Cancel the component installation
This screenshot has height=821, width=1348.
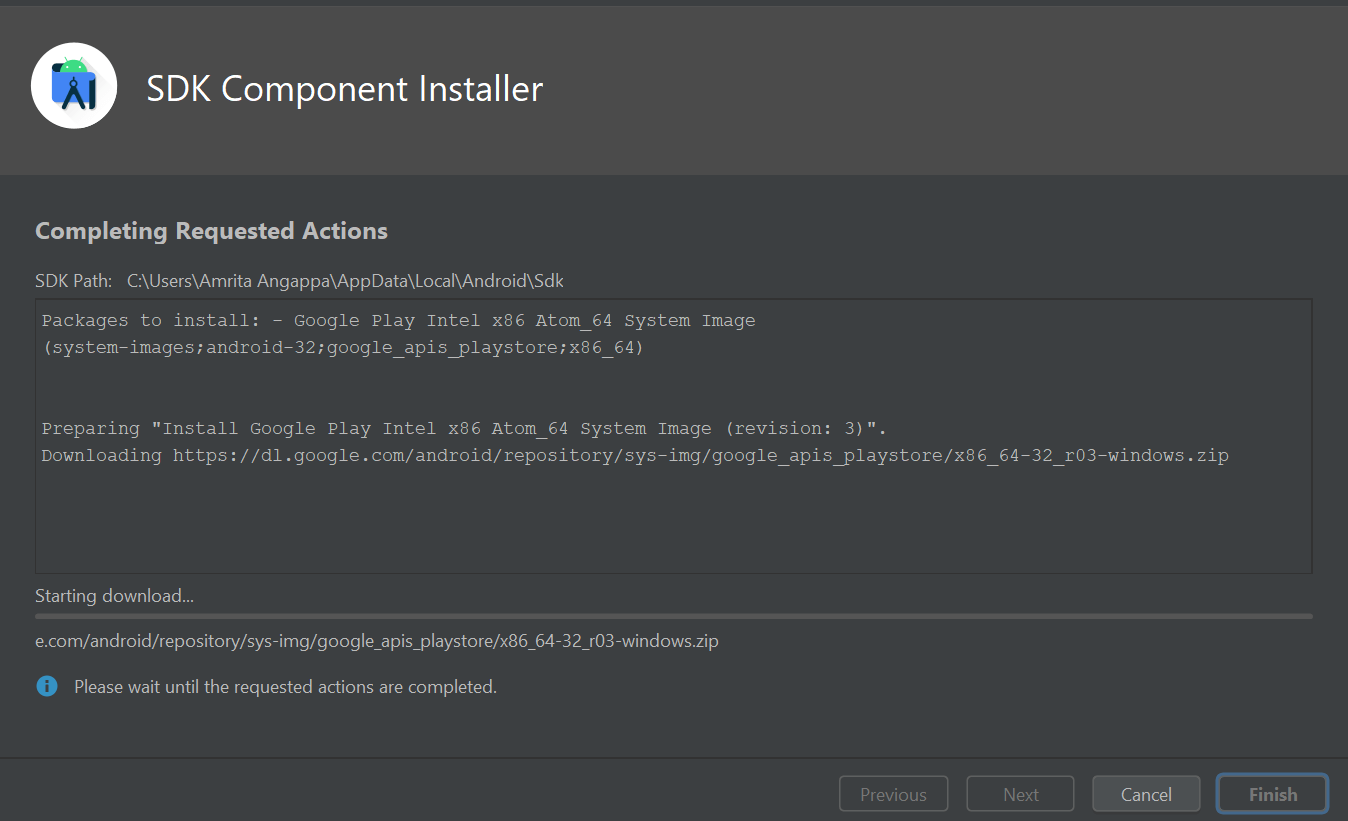[x=1145, y=793]
